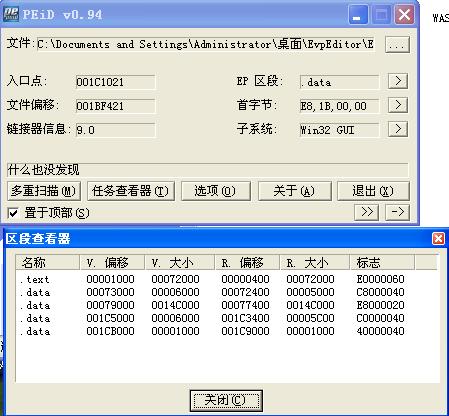Sort by V. 偏移 column header
This screenshot has height=416, width=449.
(x=112, y=262)
